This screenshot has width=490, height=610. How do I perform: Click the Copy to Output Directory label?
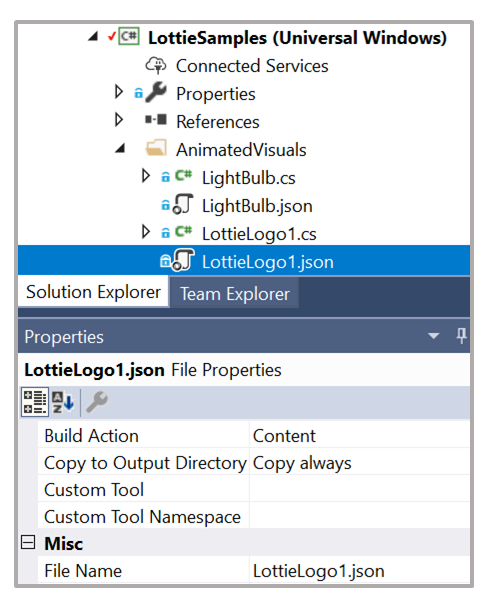[x=145, y=463]
